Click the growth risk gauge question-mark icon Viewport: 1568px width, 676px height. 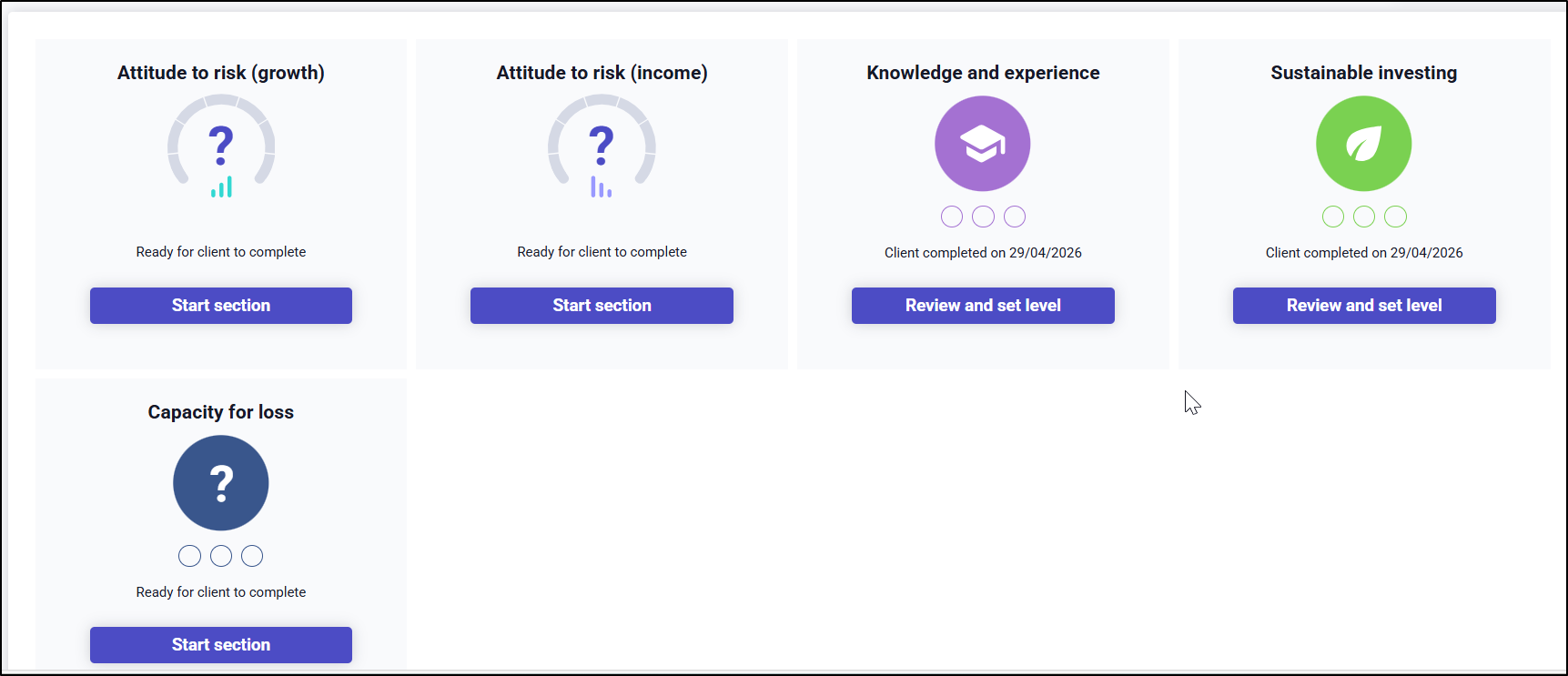[x=221, y=145]
